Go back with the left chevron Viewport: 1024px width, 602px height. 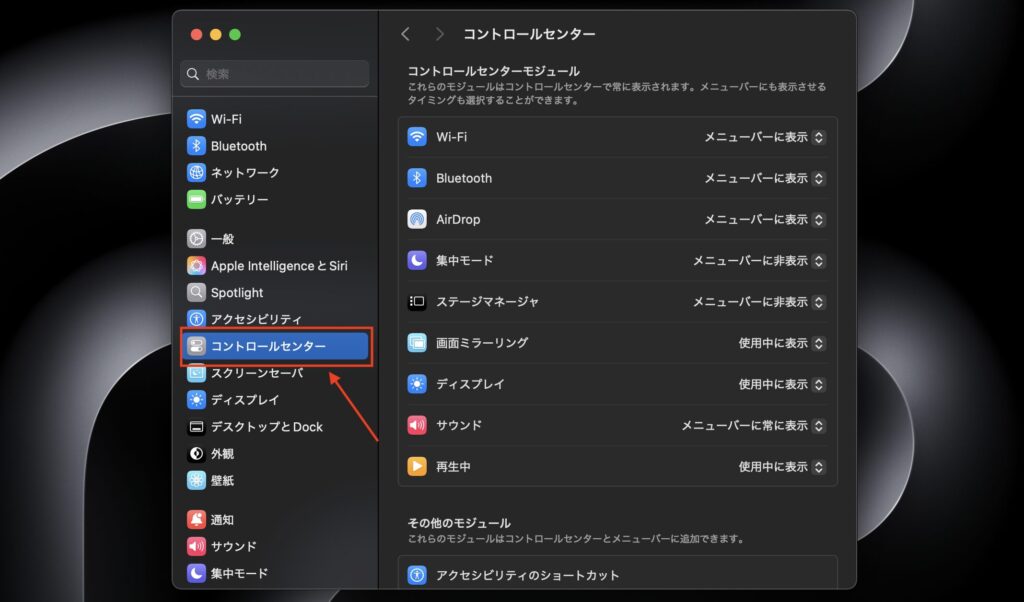pos(406,34)
